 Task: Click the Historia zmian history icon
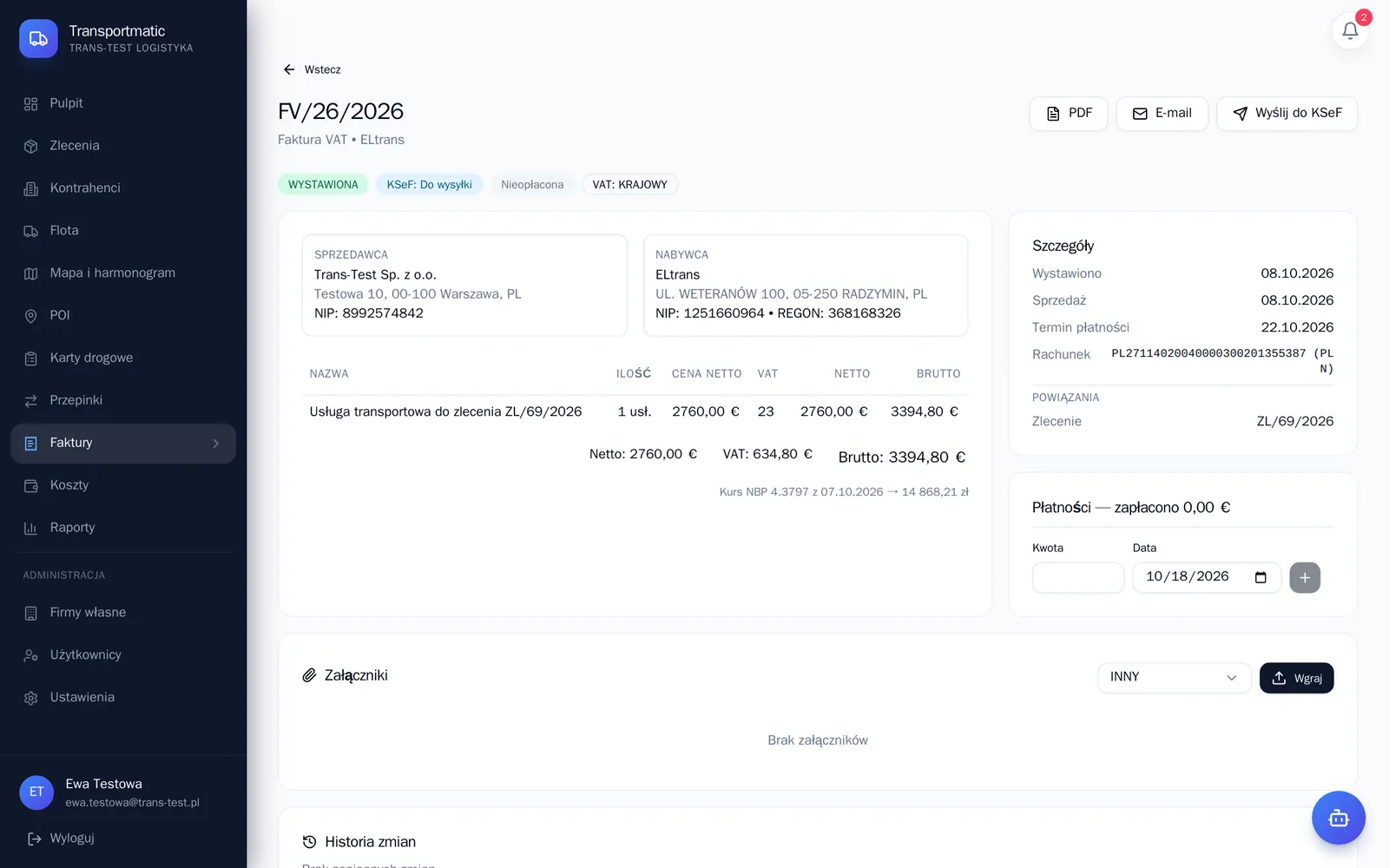[x=309, y=842]
